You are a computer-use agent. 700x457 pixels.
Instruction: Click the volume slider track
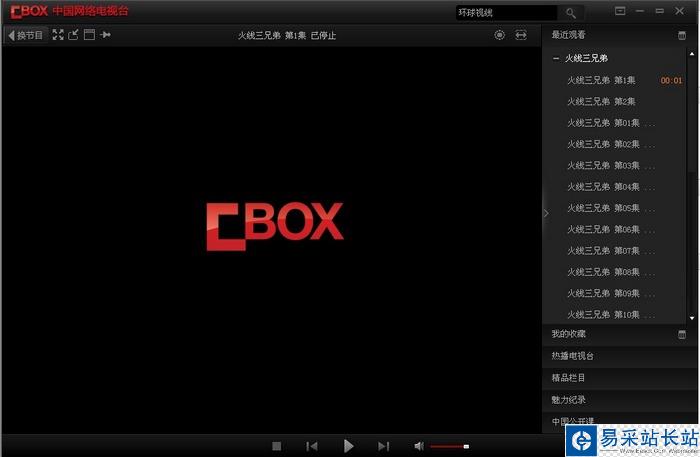[x=449, y=446]
